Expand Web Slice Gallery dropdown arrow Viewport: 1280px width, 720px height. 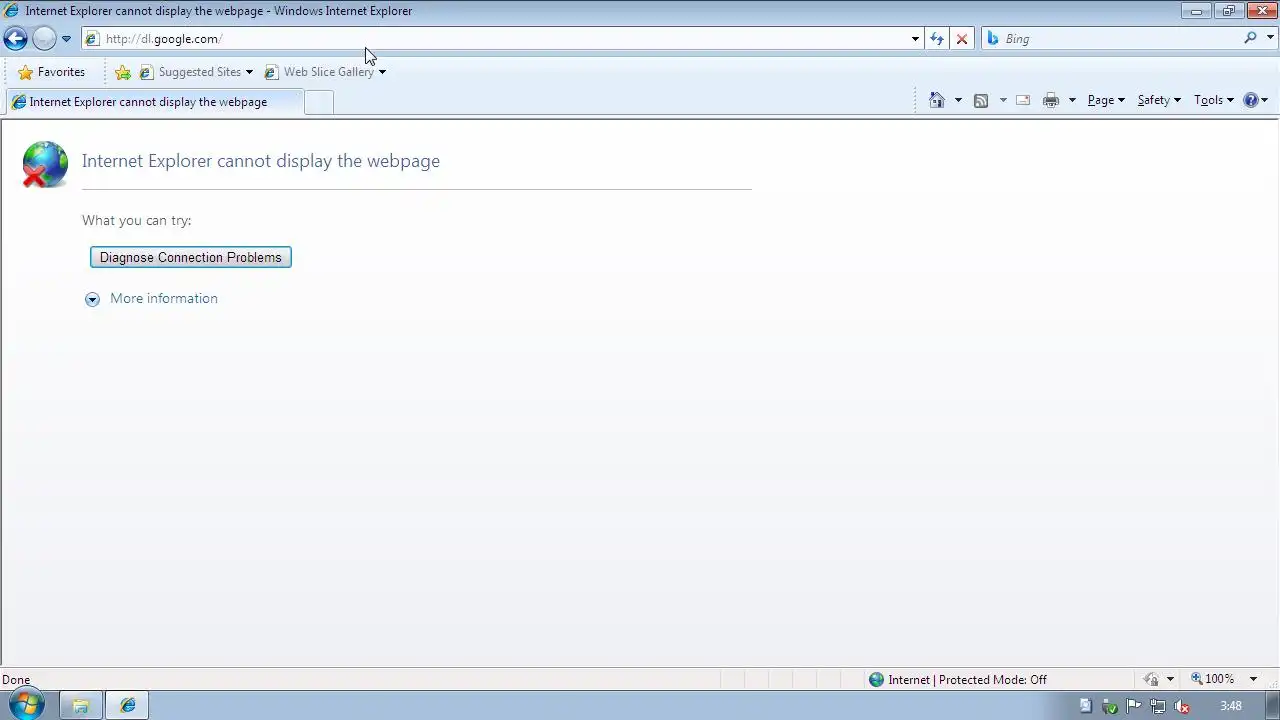382,72
